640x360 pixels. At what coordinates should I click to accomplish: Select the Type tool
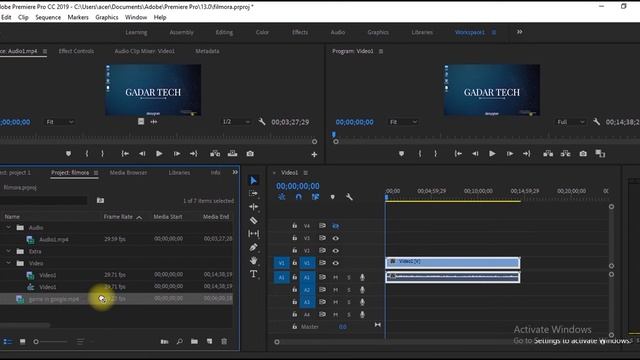[x=253, y=274]
